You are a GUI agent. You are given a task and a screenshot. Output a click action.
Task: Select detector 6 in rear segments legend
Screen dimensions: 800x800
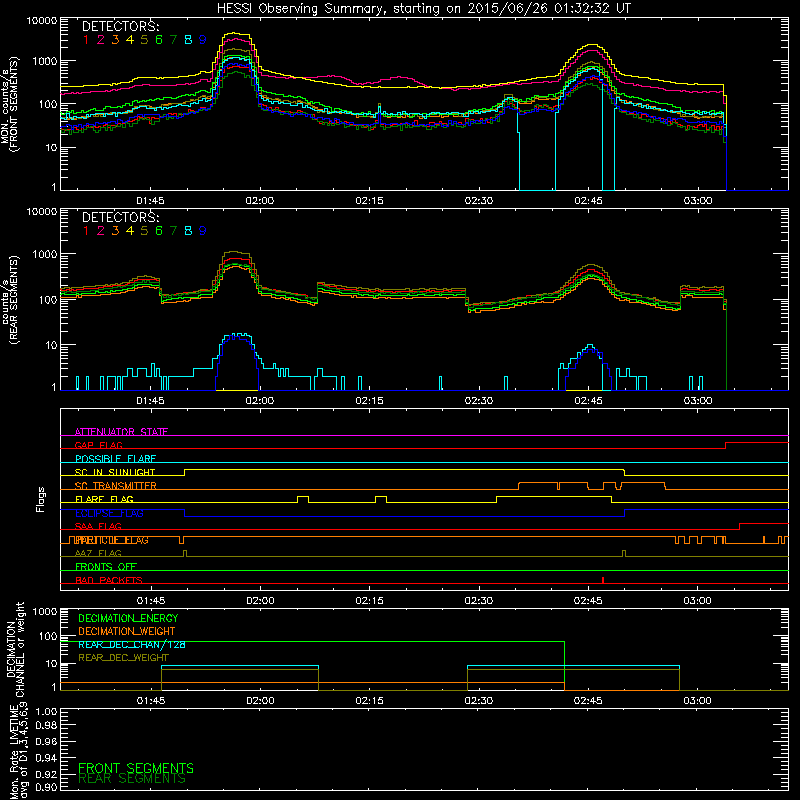click(x=159, y=231)
